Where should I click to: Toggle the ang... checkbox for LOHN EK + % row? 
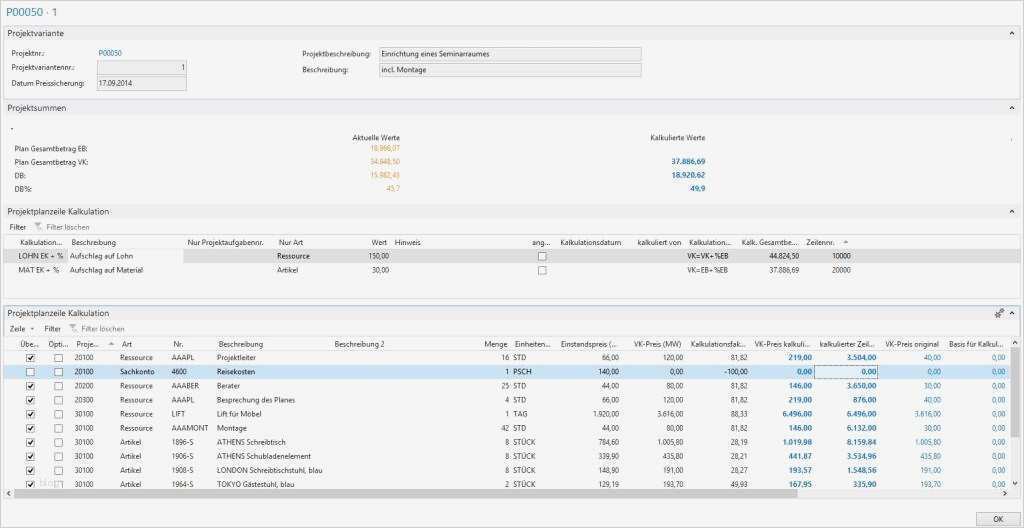pyautogui.click(x=542, y=256)
